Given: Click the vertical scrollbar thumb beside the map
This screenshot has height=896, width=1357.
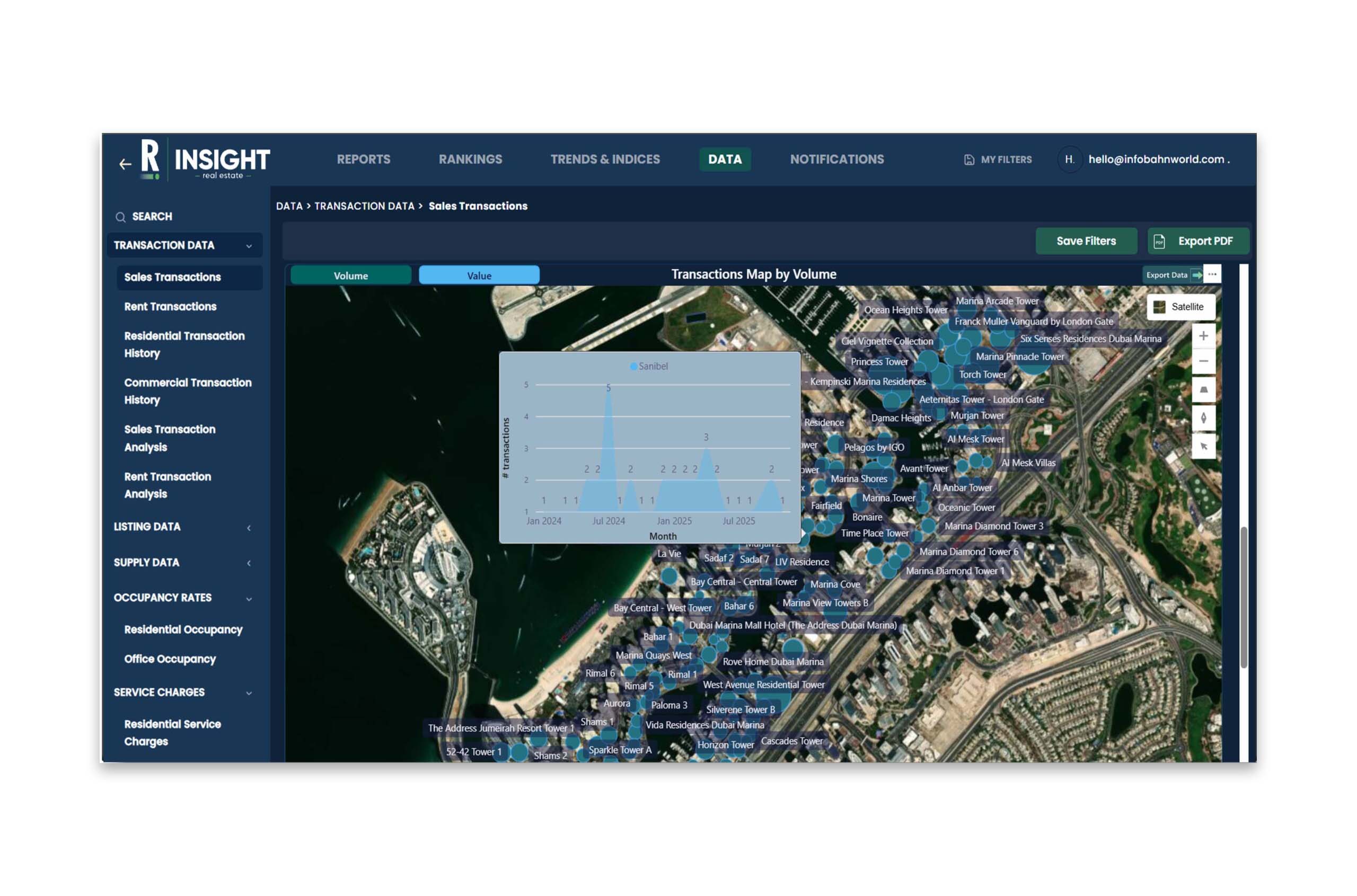Looking at the screenshot, I should point(1243,597).
